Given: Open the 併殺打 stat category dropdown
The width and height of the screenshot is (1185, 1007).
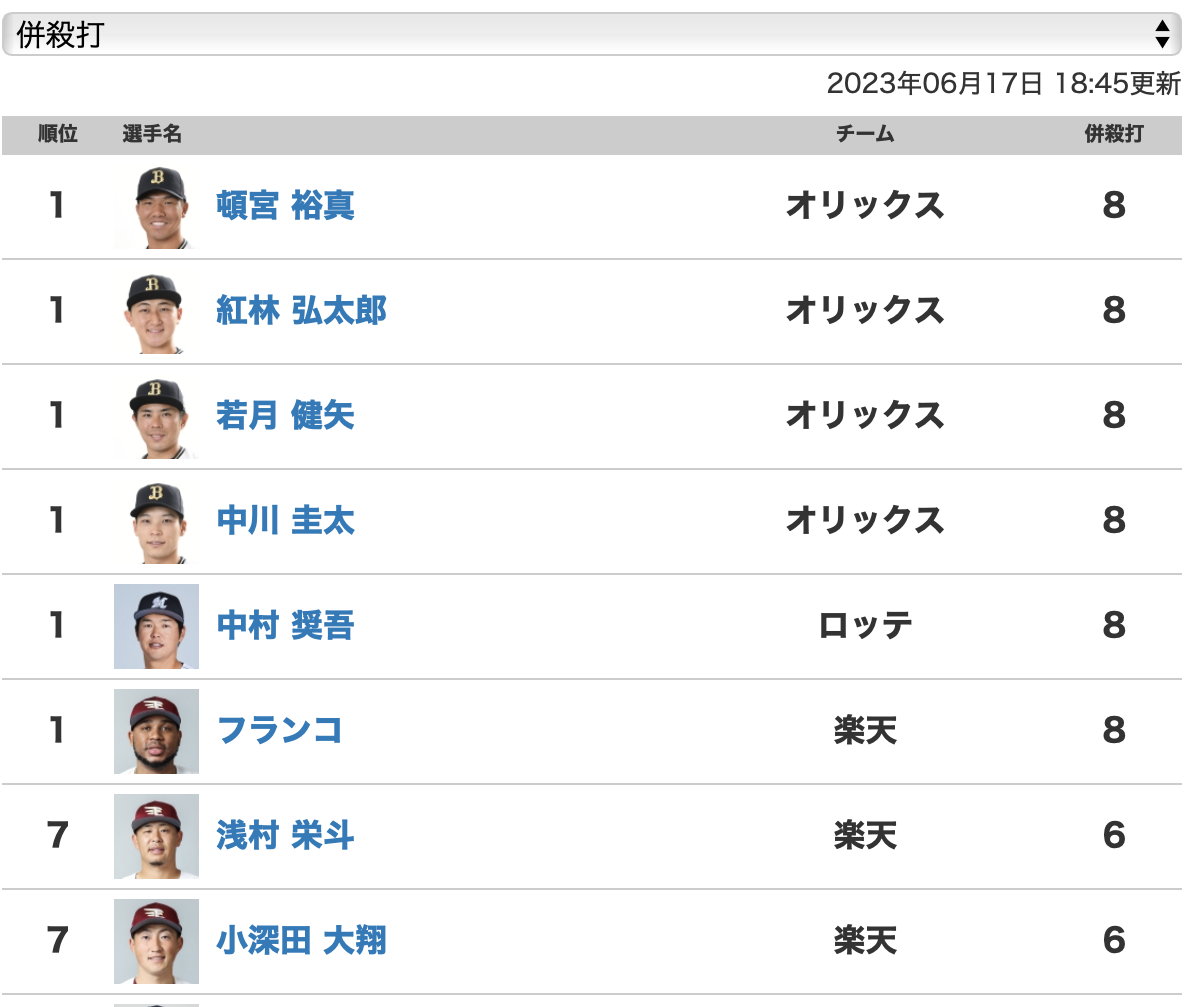Looking at the screenshot, I should click(592, 34).
